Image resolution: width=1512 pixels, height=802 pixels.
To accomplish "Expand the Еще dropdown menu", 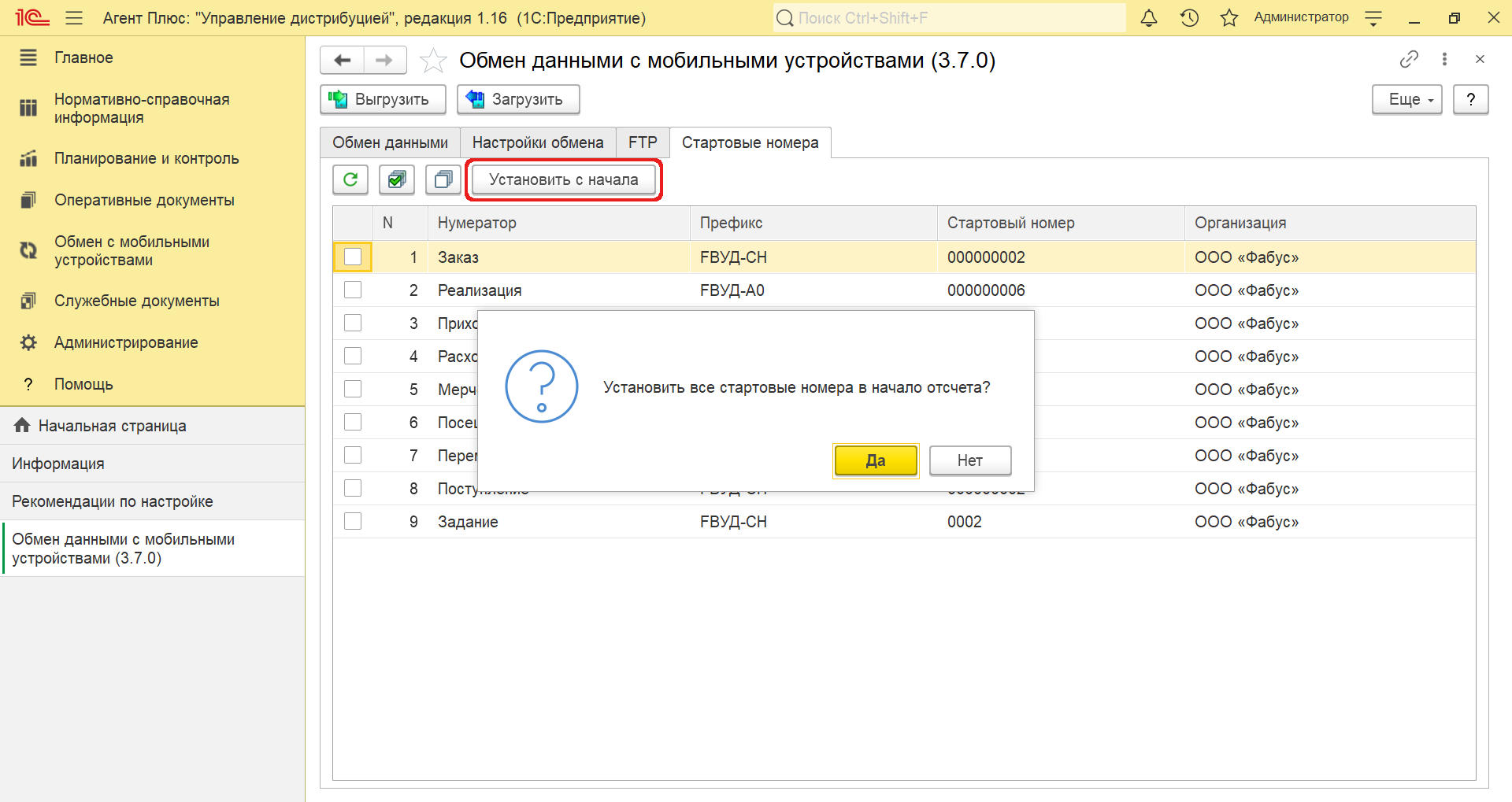I will 1406,100.
